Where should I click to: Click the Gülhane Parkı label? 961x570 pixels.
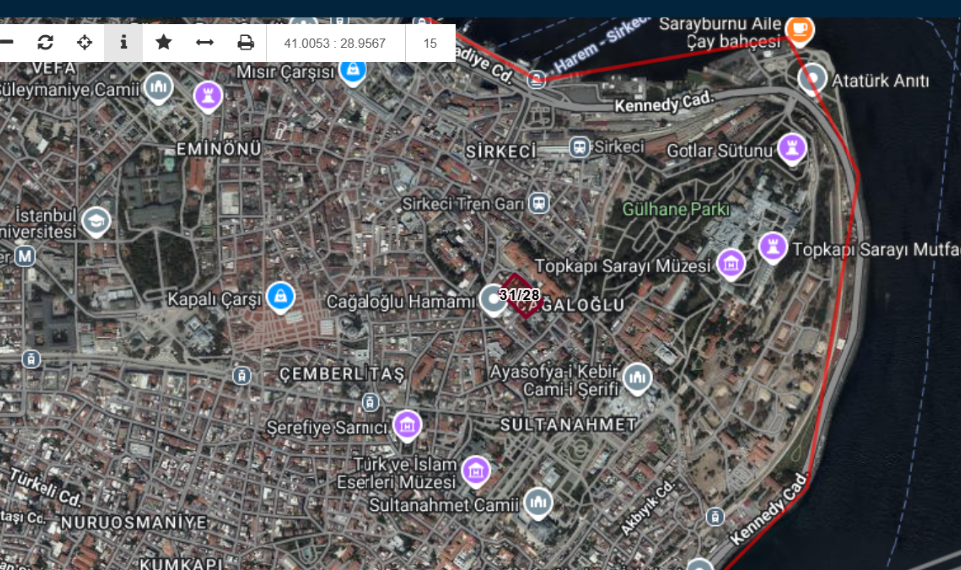pos(676,210)
